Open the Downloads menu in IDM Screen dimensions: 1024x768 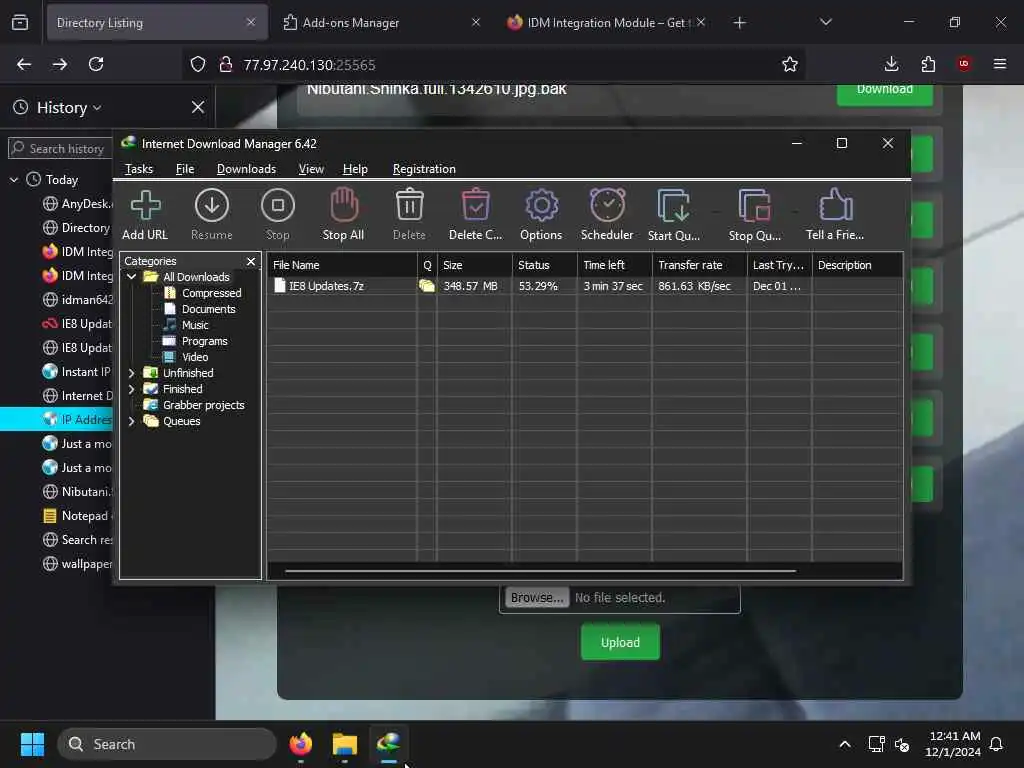click(246, 169)
